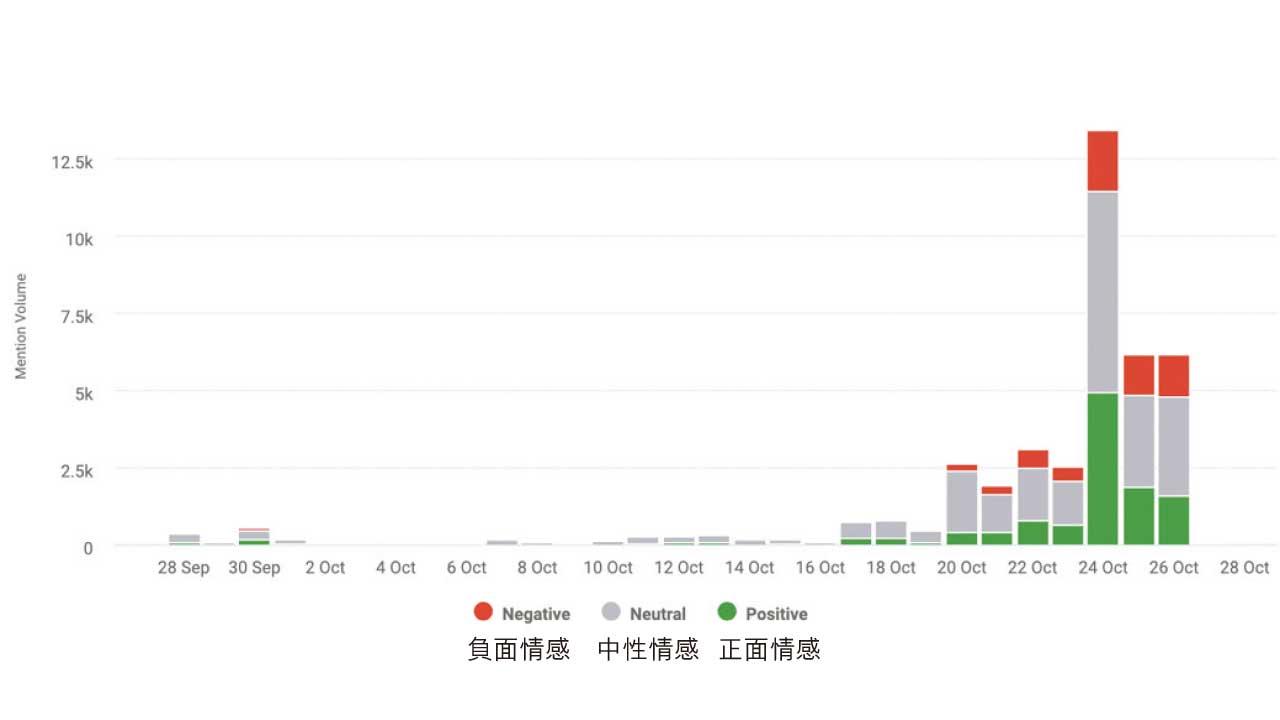Click the 負面情感 caption text
The image size is (1280, 720).
[518, 650]
